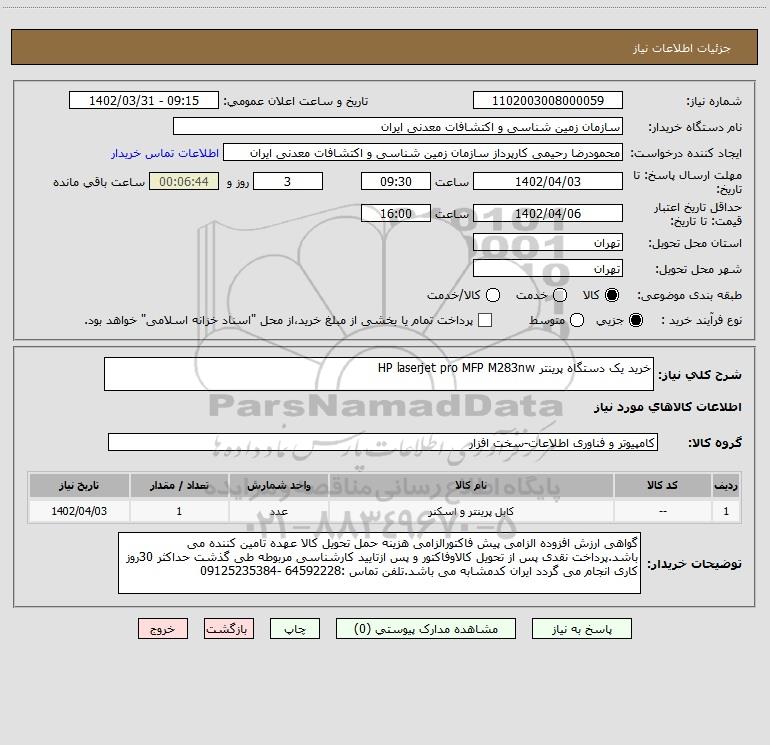Image resolution: width=770 pixels, height=745 pixels.
Task: Select the کالا/خدمت radio button
Action: [x=493, y=295]
